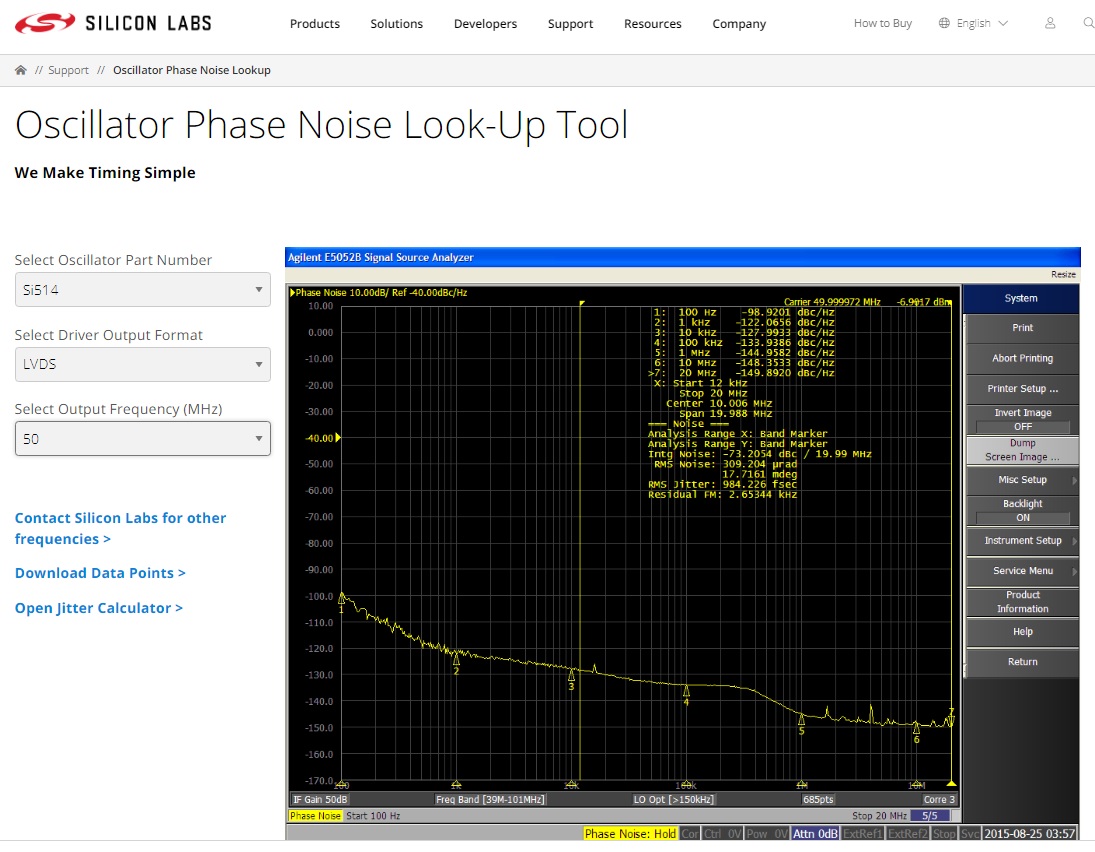The height and width of the screenshot is (852, 1095).
Task: Click the Phase Noise: Hold status indicator
Action: [x=630, y=834]
